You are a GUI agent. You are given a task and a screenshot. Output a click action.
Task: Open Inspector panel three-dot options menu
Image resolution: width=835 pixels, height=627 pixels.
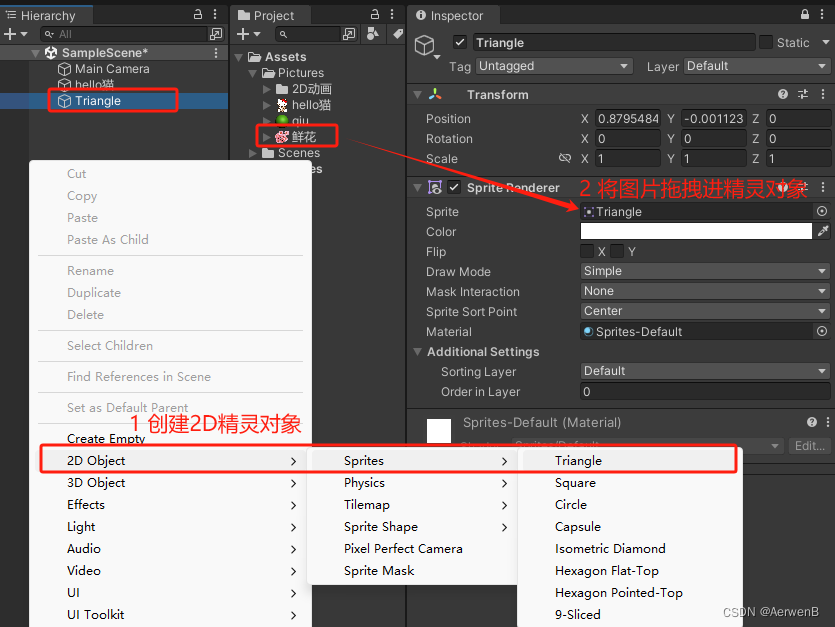[822, 14]
